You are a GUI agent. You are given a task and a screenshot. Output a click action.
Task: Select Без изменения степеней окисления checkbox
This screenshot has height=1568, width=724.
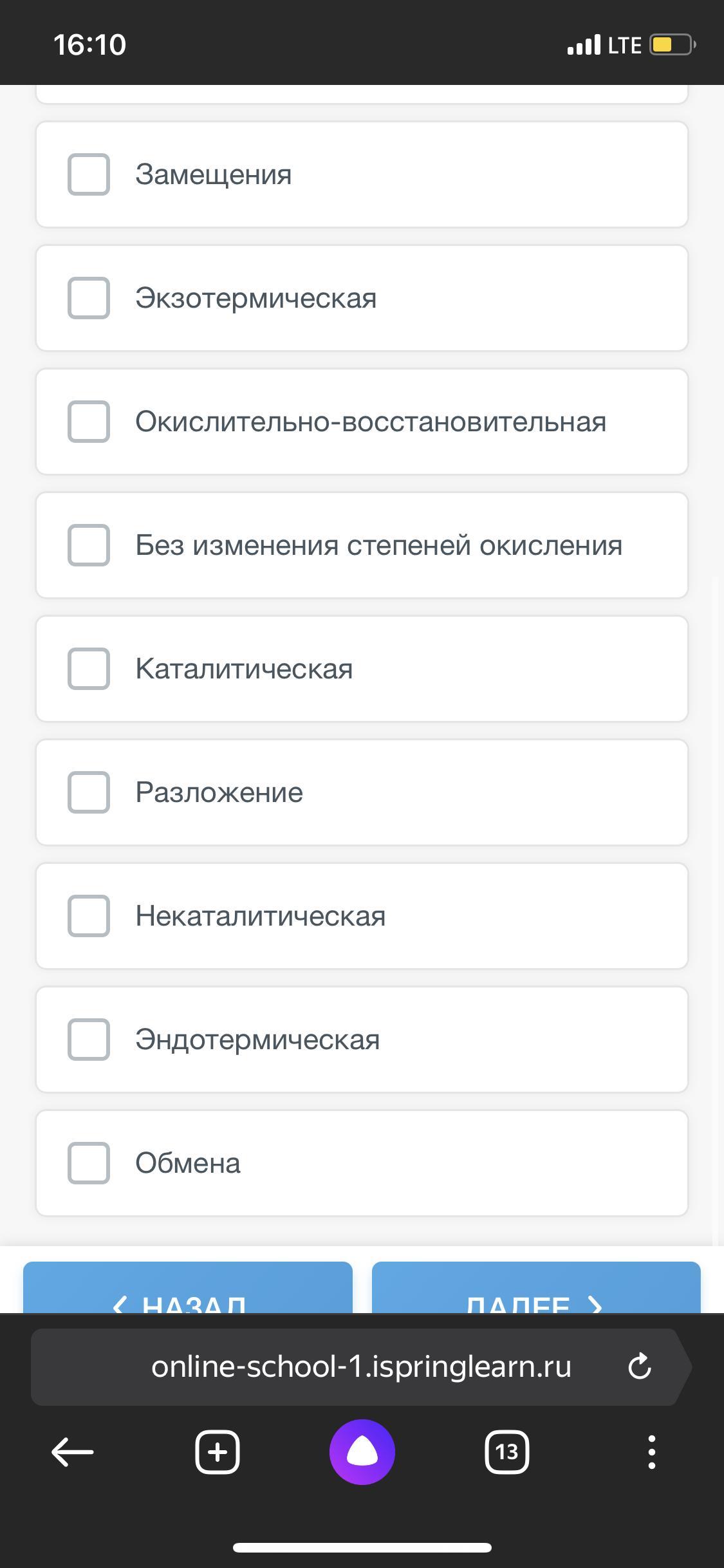point(89,545)
